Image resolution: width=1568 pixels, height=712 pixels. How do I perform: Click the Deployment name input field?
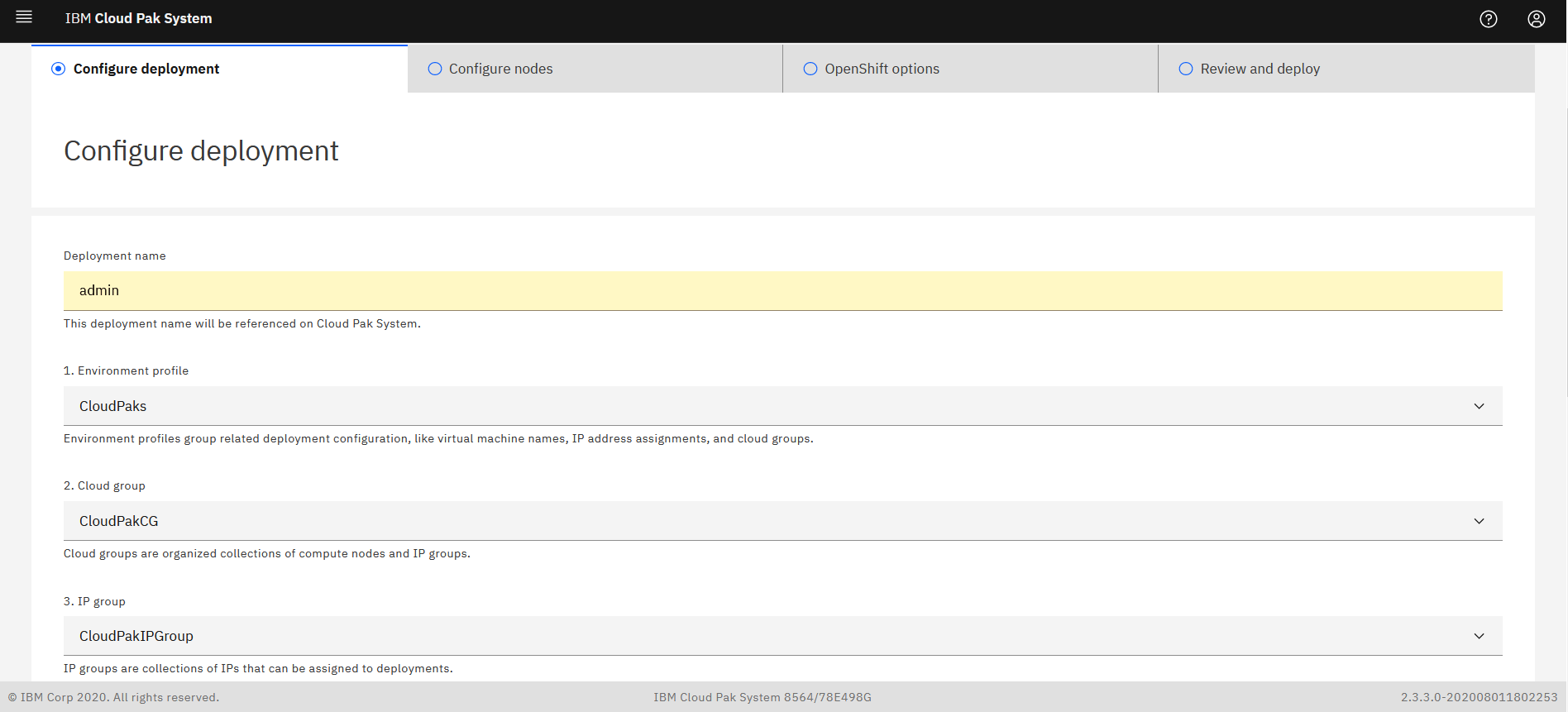point(783,291)
